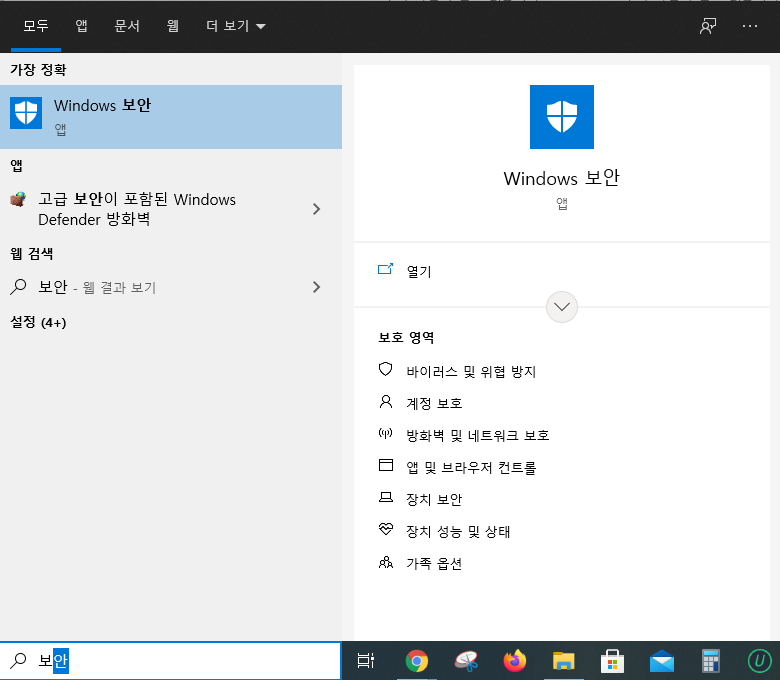Click the 열기 open-window icon
The image size is (780, 680).
click(x=386, y=269)
